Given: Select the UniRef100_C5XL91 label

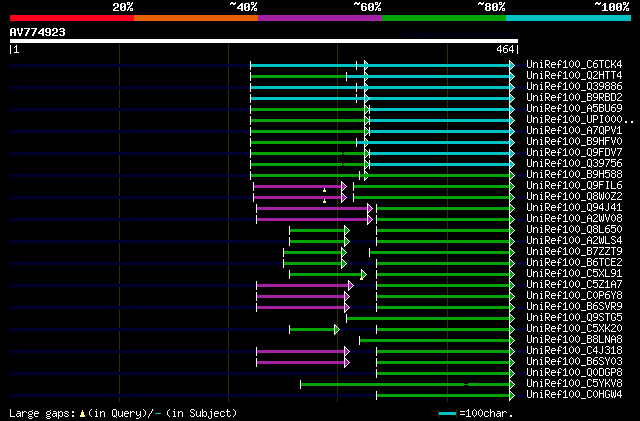Looking at the screenshot, I should pyautogui.click(x=574, y=274).
